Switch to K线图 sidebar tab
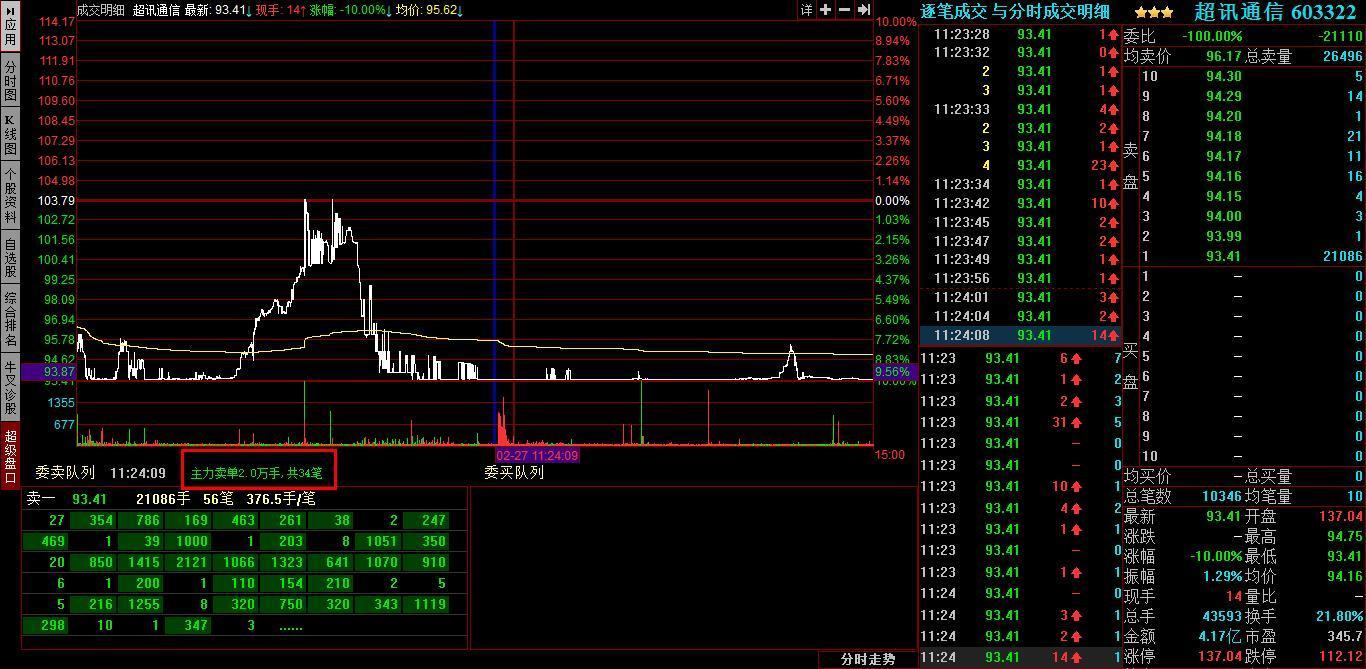The image size is (1366, 669). 10,136
